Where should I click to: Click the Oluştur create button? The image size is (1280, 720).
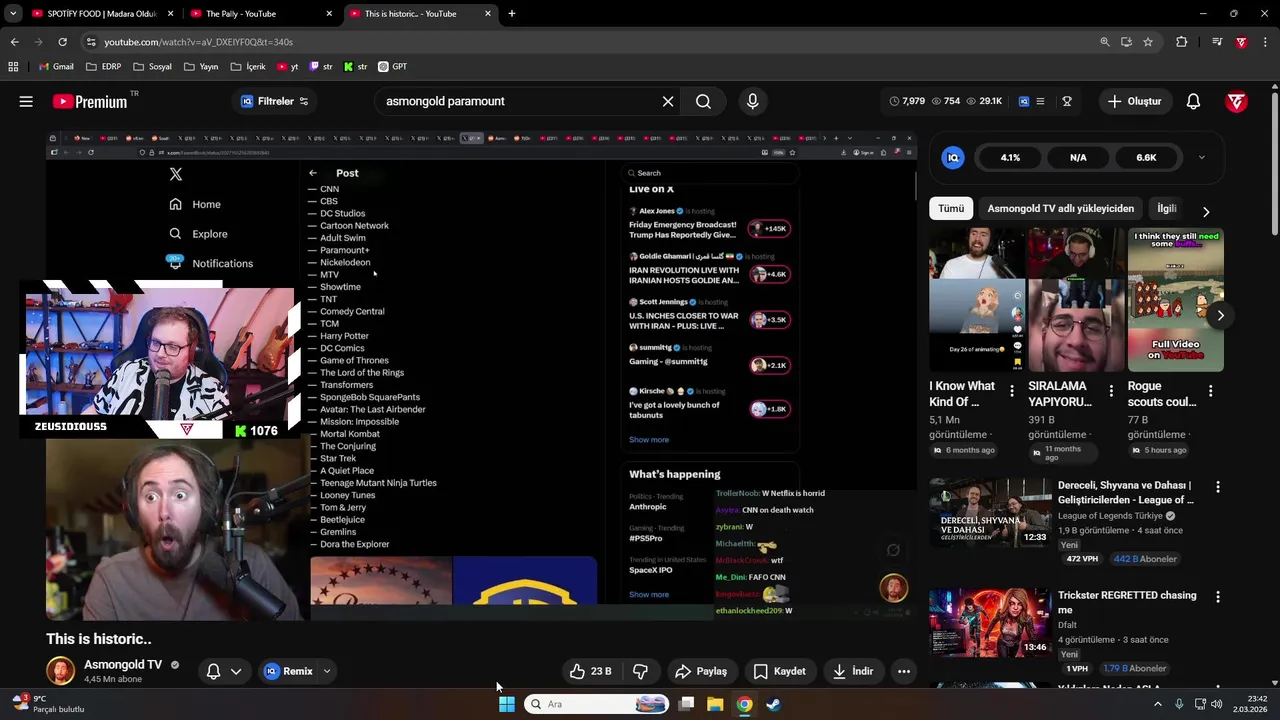click(x=1135, y=101)
